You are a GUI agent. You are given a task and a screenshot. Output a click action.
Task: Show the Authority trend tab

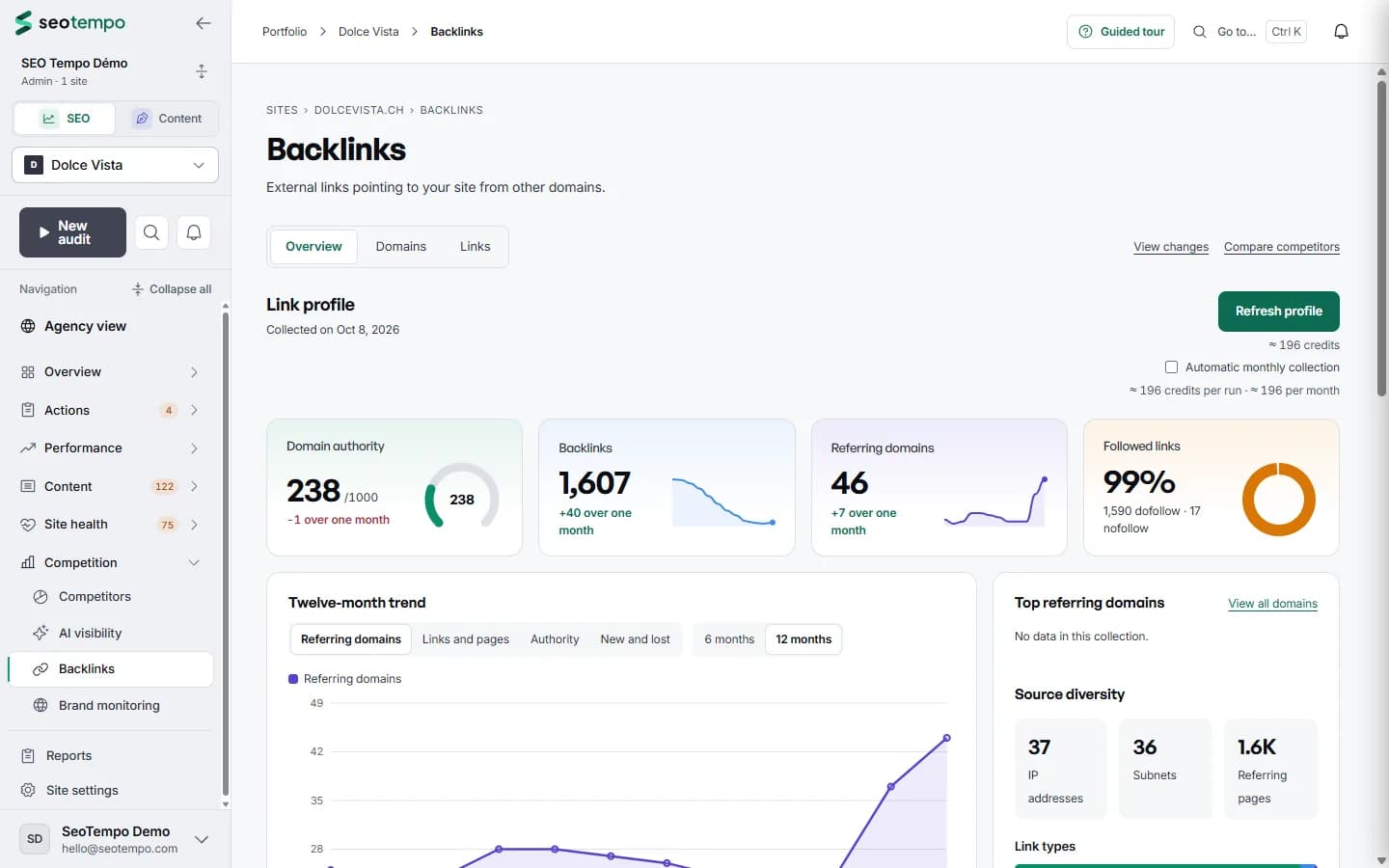click(555, 639)
